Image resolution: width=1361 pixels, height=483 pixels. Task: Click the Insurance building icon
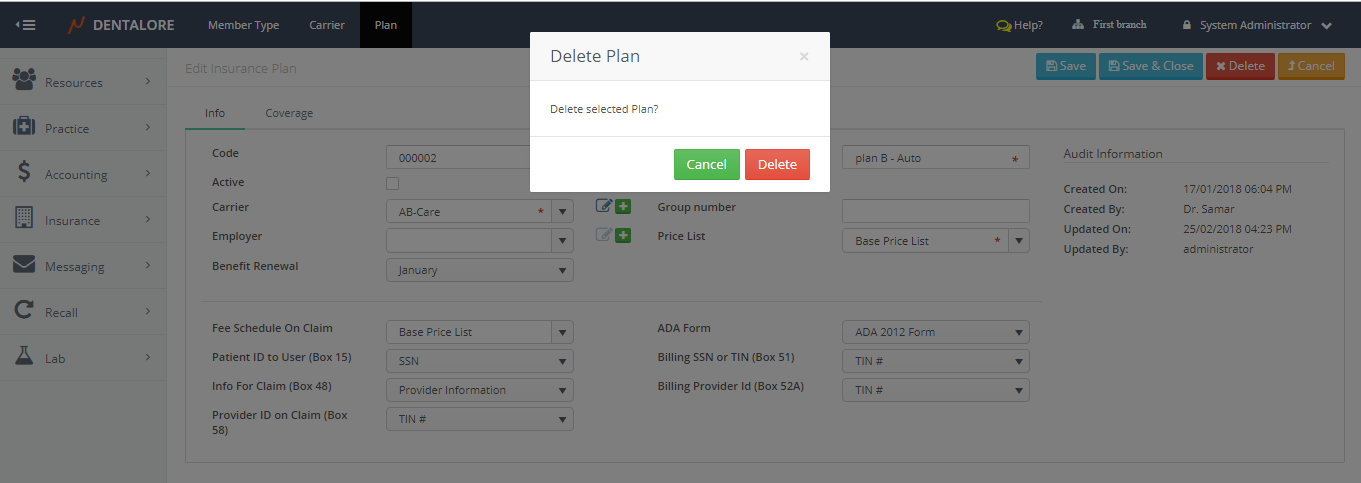[x=24, y=219]
